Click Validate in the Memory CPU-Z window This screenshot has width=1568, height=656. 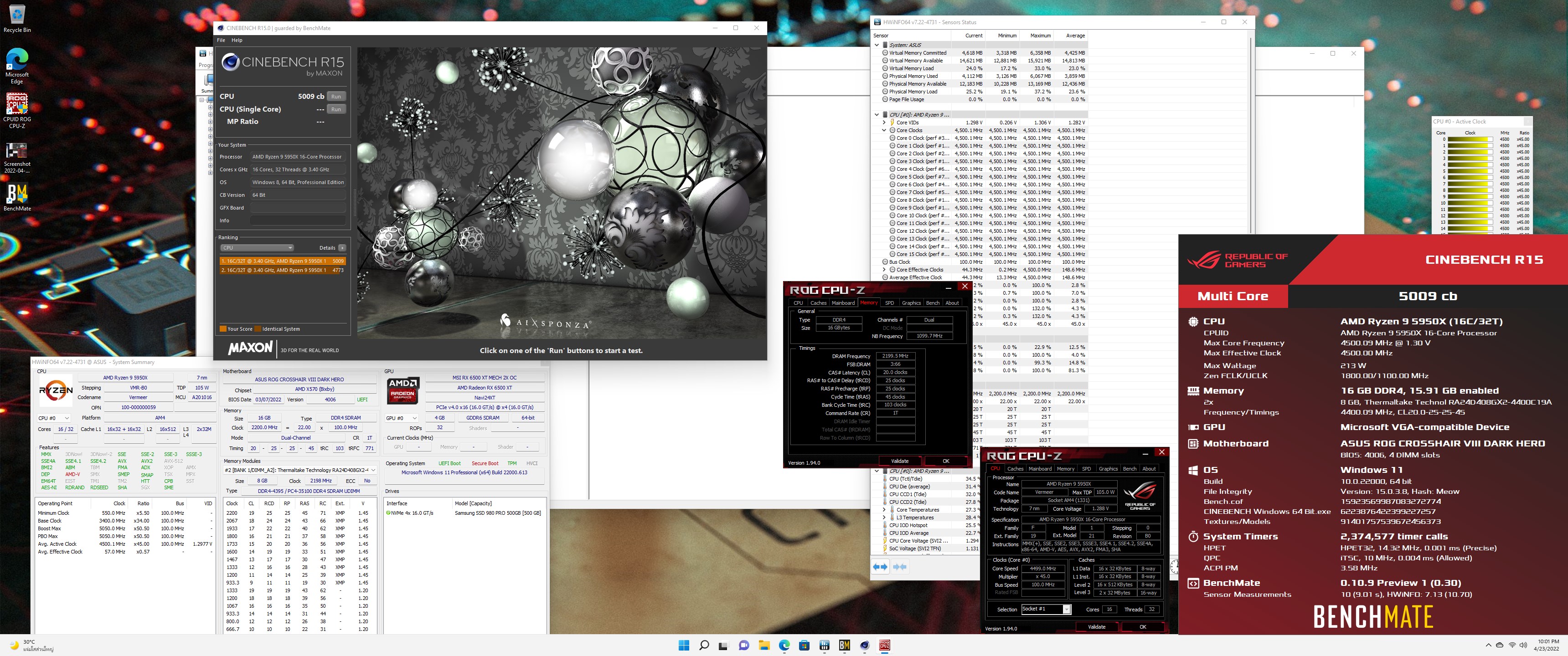tap(900, 461)
